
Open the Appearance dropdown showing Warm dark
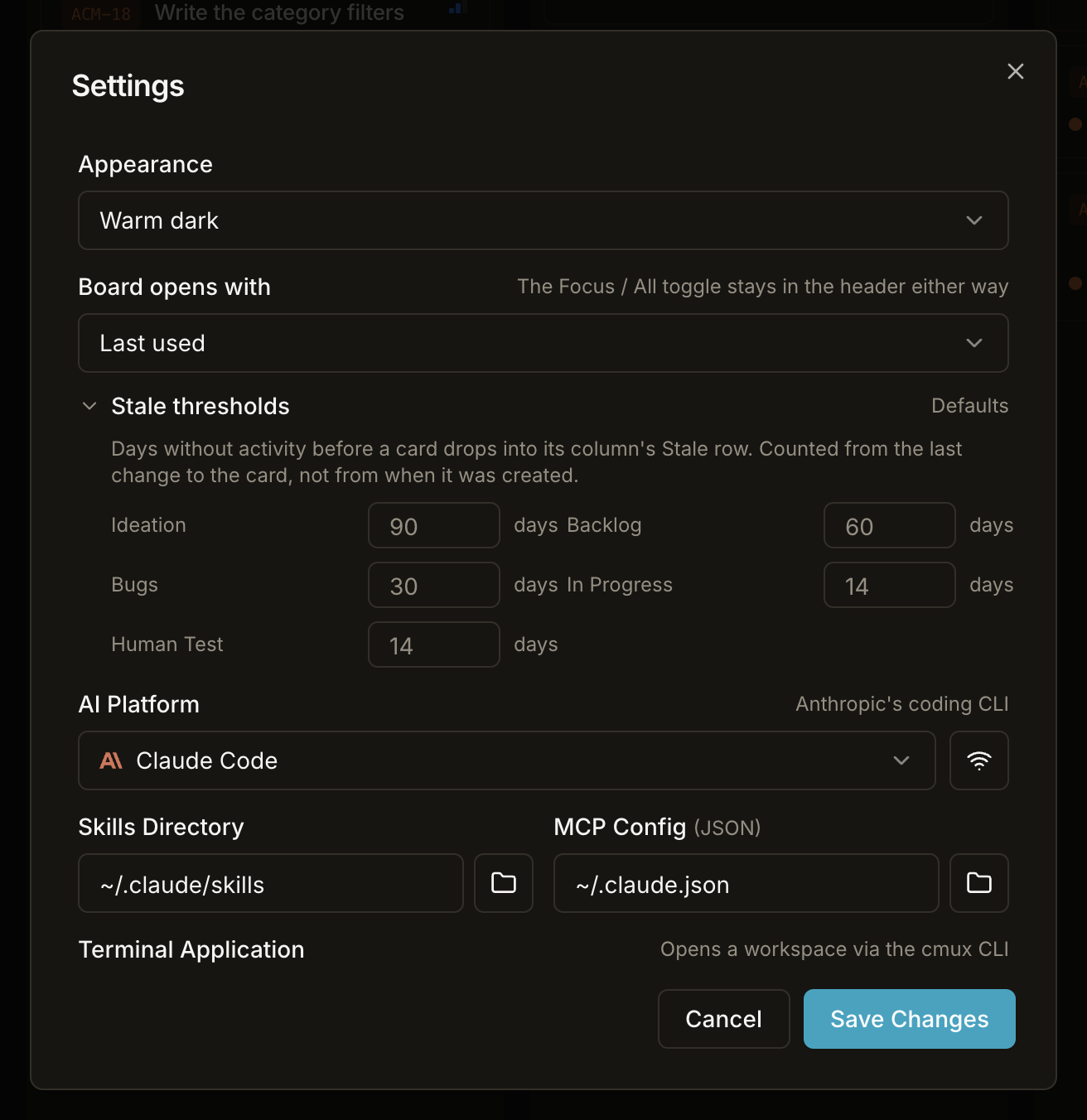(x=543, y=220)
